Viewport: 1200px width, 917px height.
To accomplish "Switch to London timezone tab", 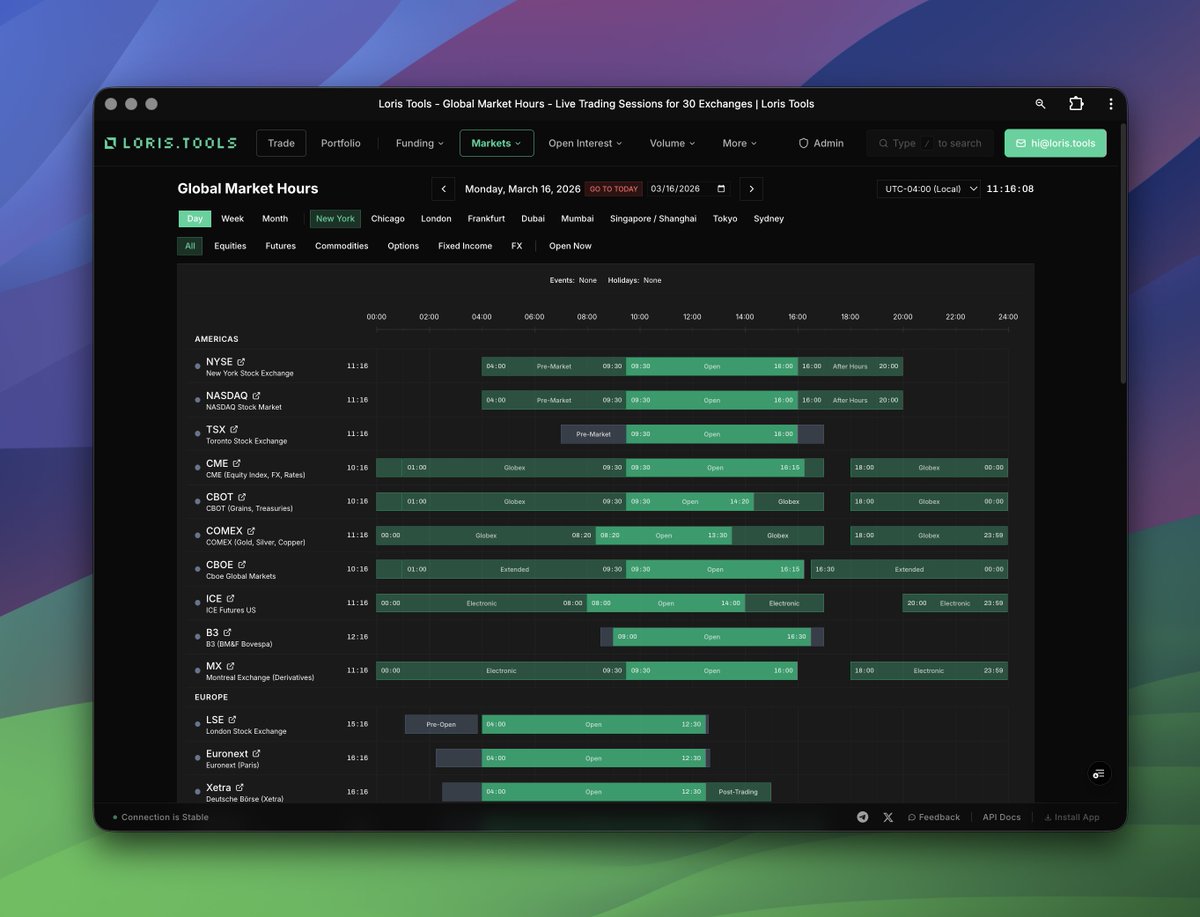I will [x=436, y=219].
